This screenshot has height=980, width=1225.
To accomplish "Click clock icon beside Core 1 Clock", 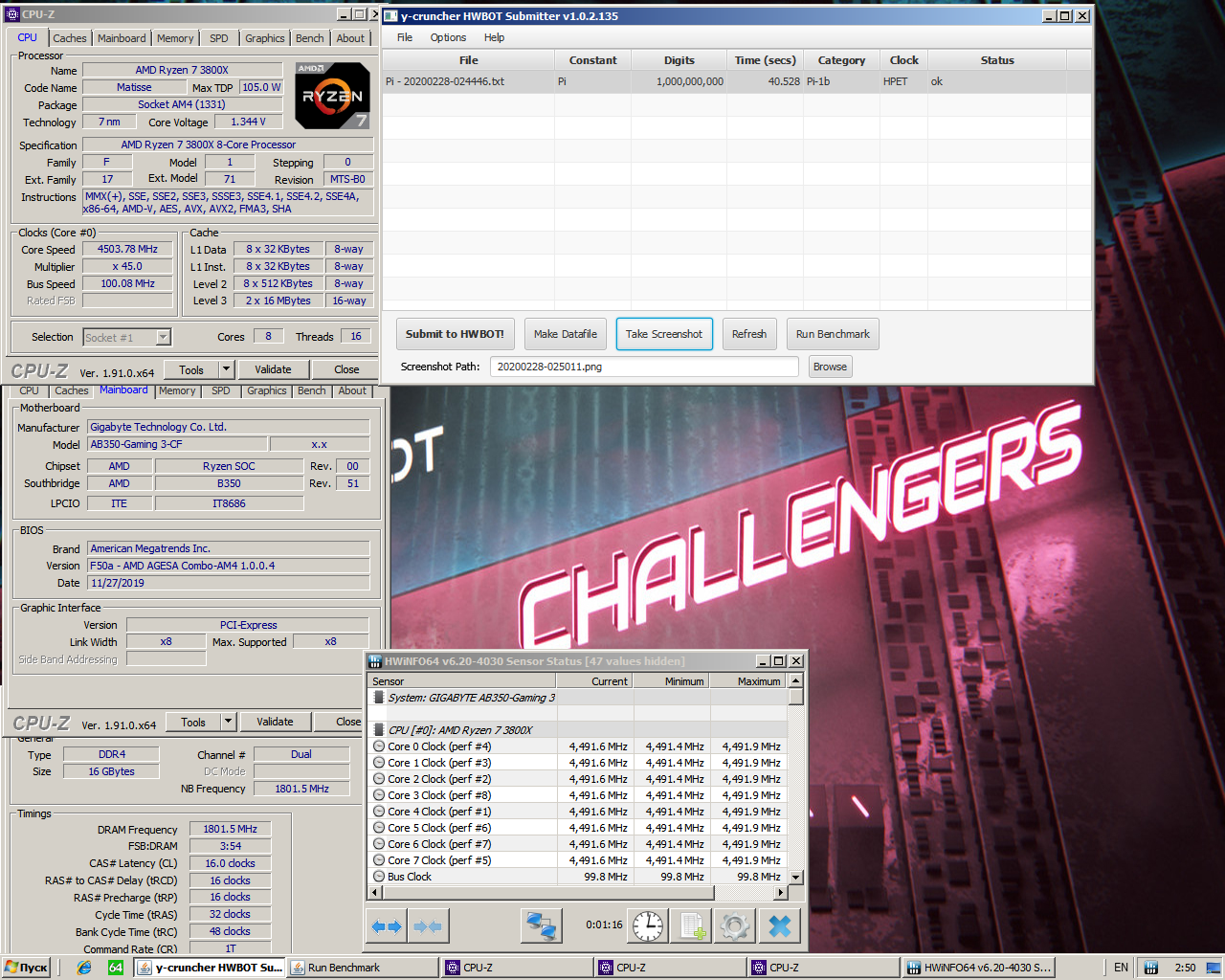I will (x=379, y=763).
